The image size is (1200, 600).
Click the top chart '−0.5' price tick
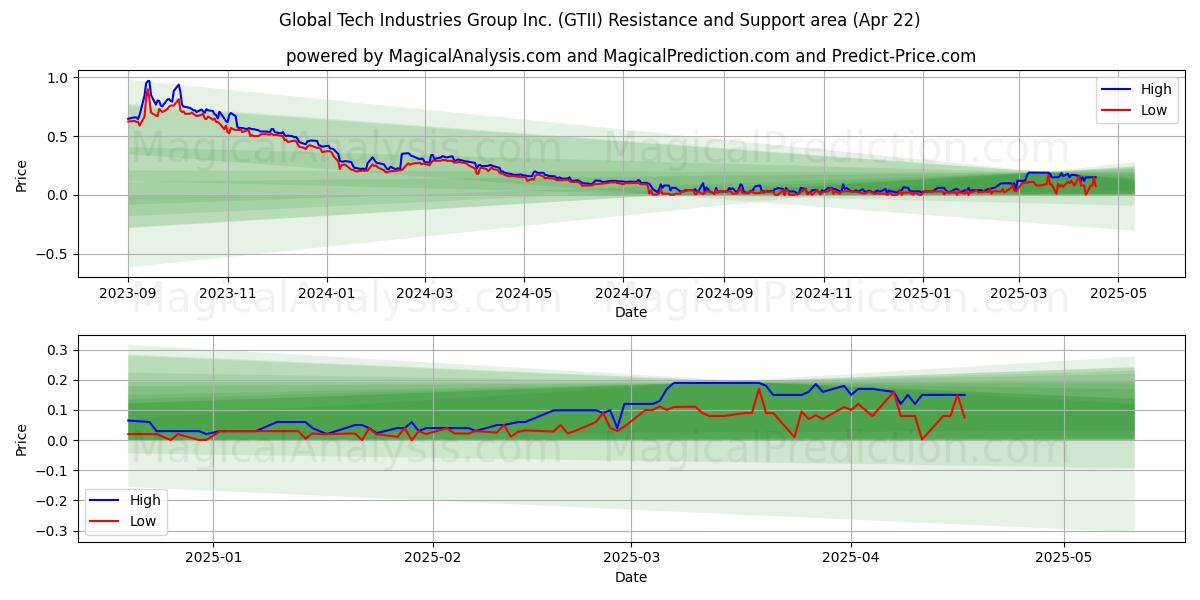50,255
